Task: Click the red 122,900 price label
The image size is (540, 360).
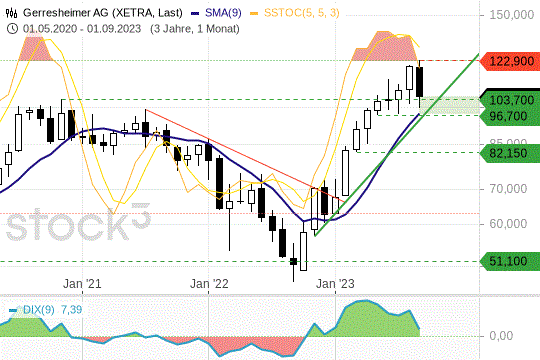Action: pyautogui.click(x=511, y=62)
